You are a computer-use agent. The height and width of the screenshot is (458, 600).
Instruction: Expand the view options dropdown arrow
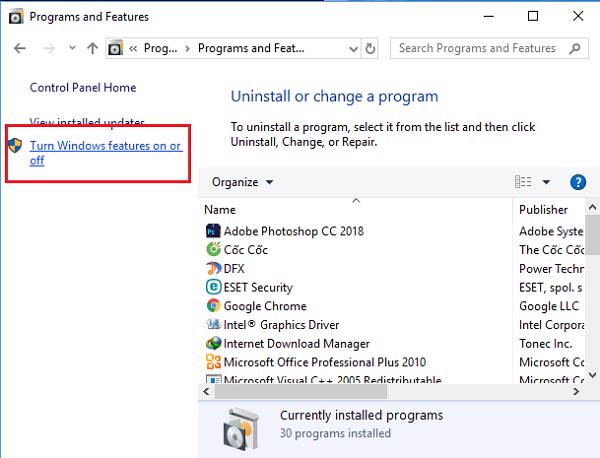[x=546, y=182]
